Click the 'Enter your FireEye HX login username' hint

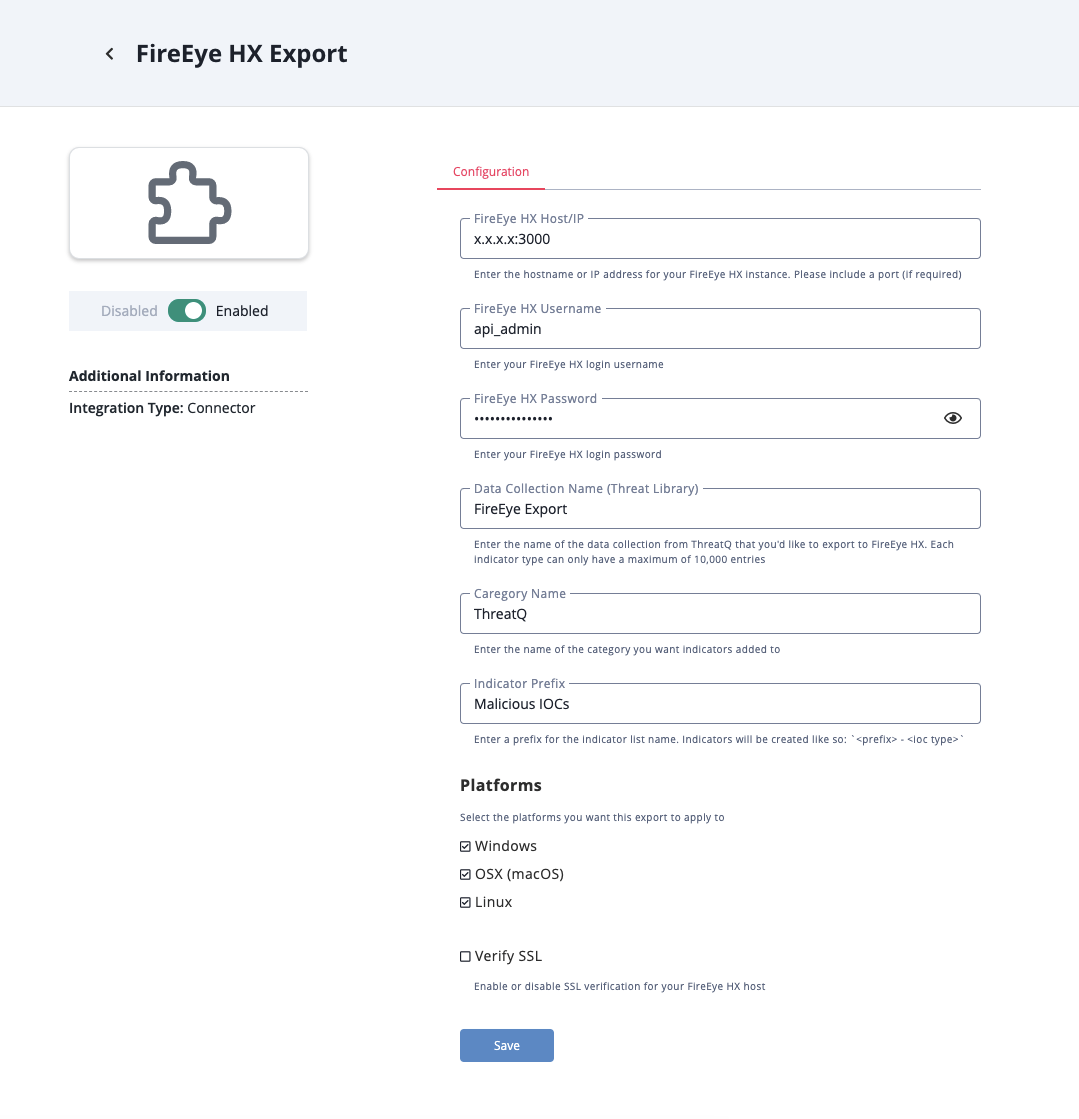(x=569, y=365)
